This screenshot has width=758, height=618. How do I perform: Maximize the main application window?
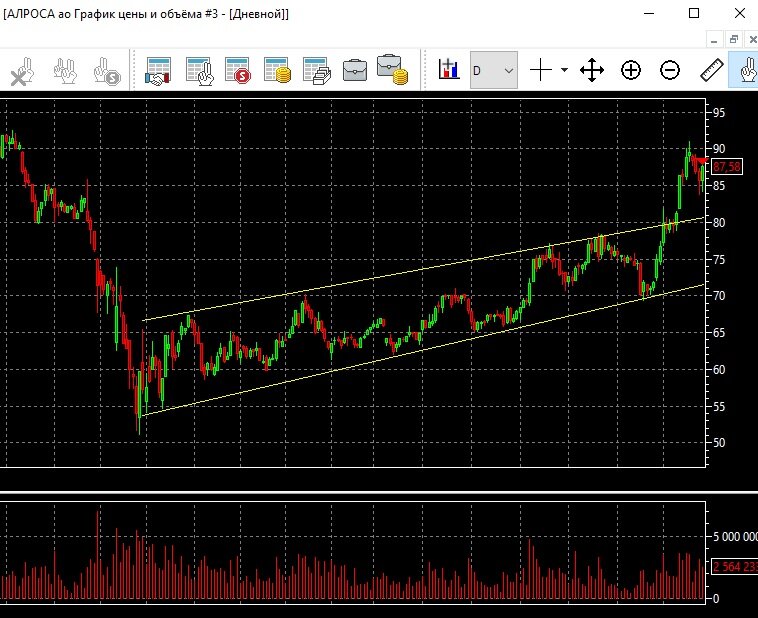[x=694, y=13]
